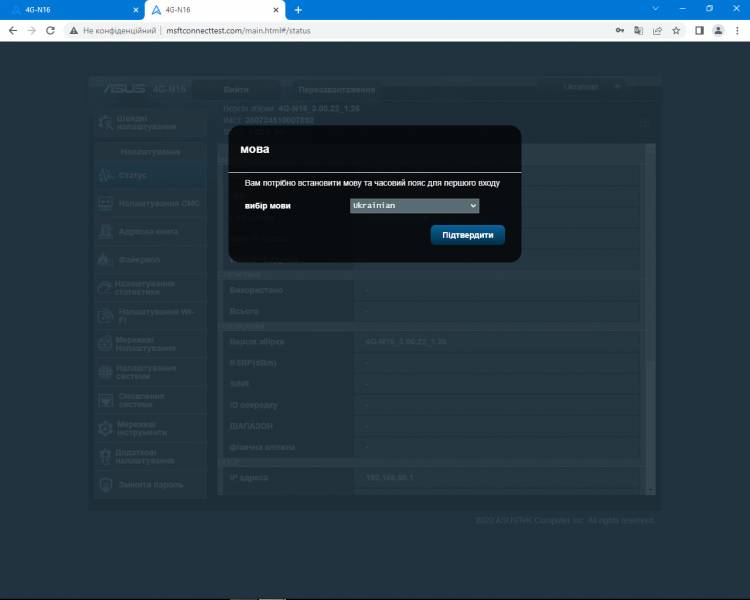
Task: Select the Статус sidebar icon
Action: click(x=105, y=175)
